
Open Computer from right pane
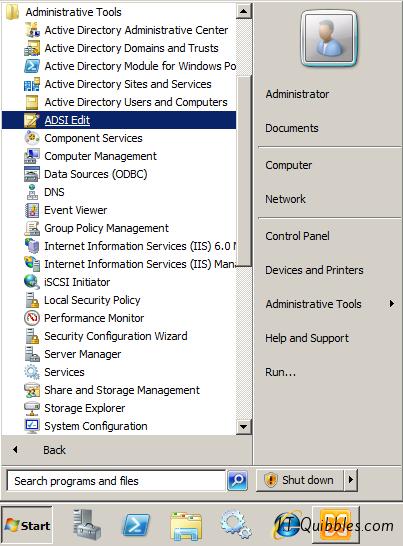tap(289, 165)
